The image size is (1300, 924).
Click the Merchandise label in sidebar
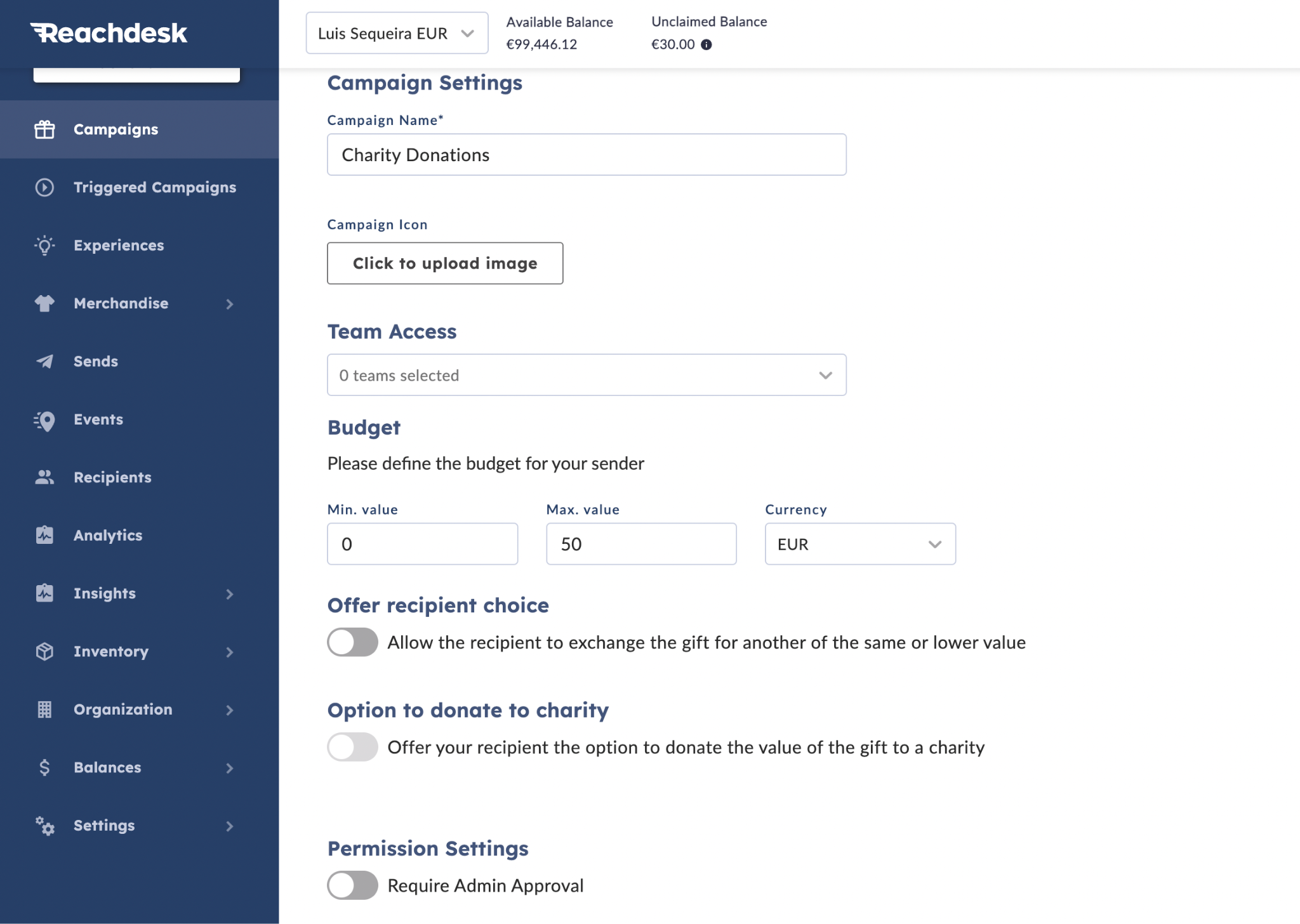click(121, 303)
